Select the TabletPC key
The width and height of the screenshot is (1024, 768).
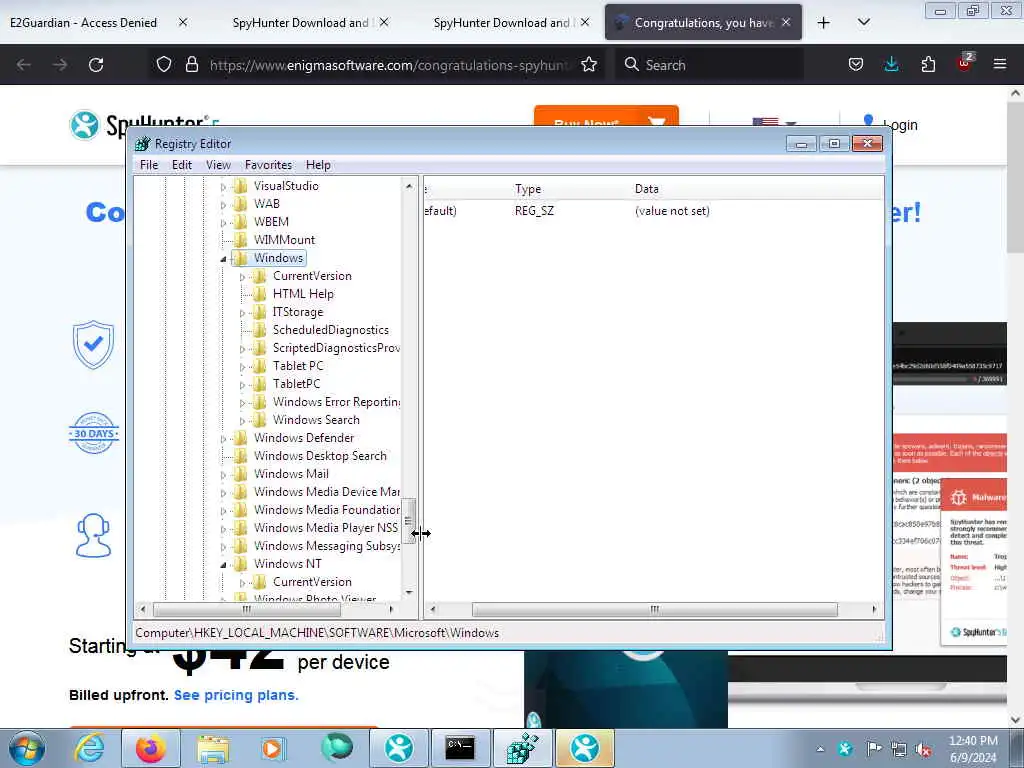pyautogui.click(x=296, y=384)
